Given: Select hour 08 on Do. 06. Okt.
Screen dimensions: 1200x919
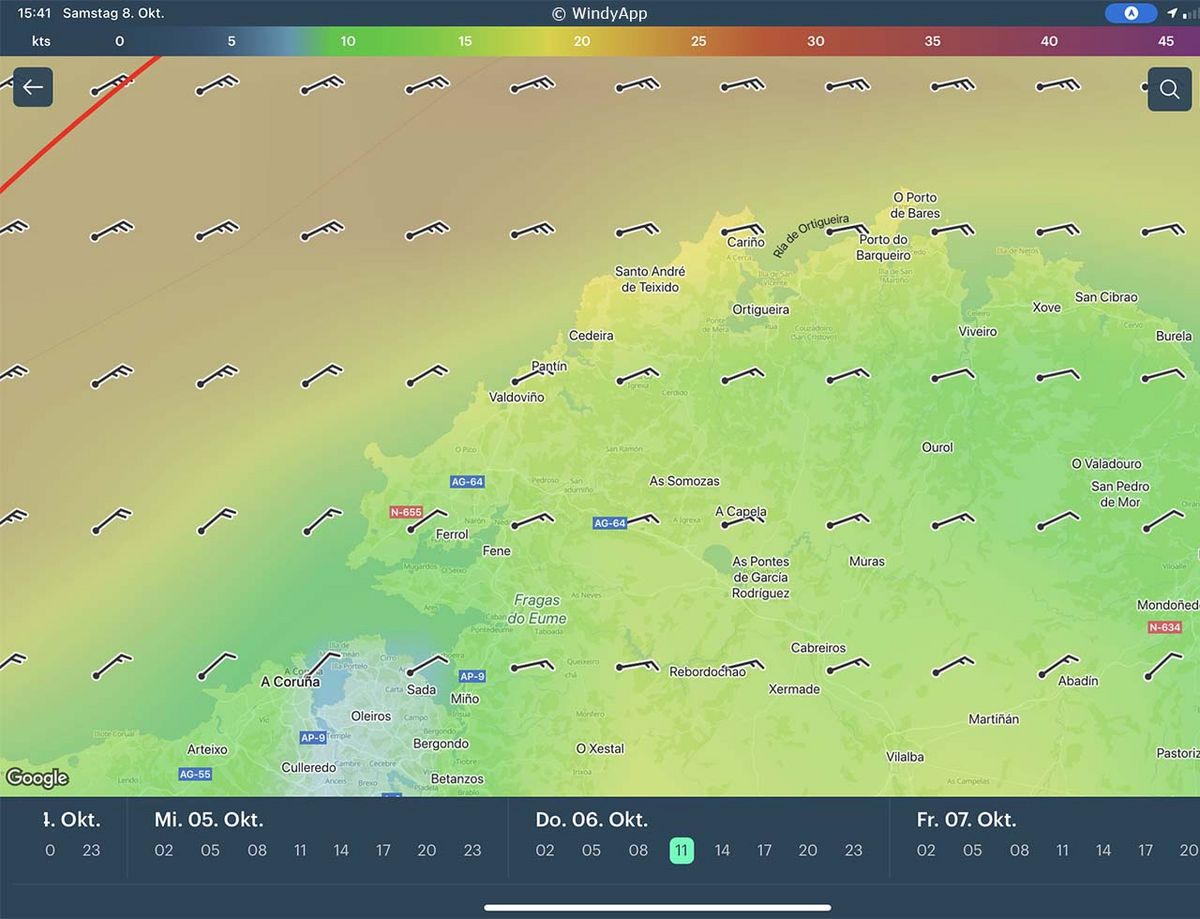Looking at the screenshot, I should click(x=638, y=851).
